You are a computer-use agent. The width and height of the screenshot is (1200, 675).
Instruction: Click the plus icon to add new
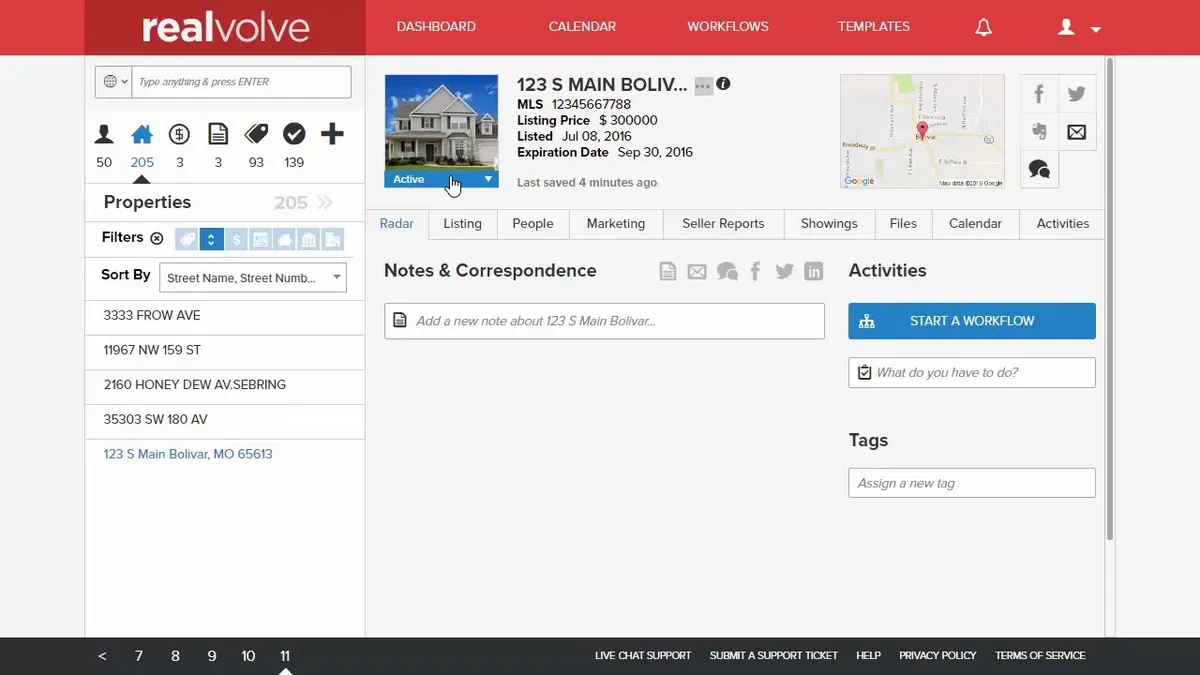click(332, 134)
